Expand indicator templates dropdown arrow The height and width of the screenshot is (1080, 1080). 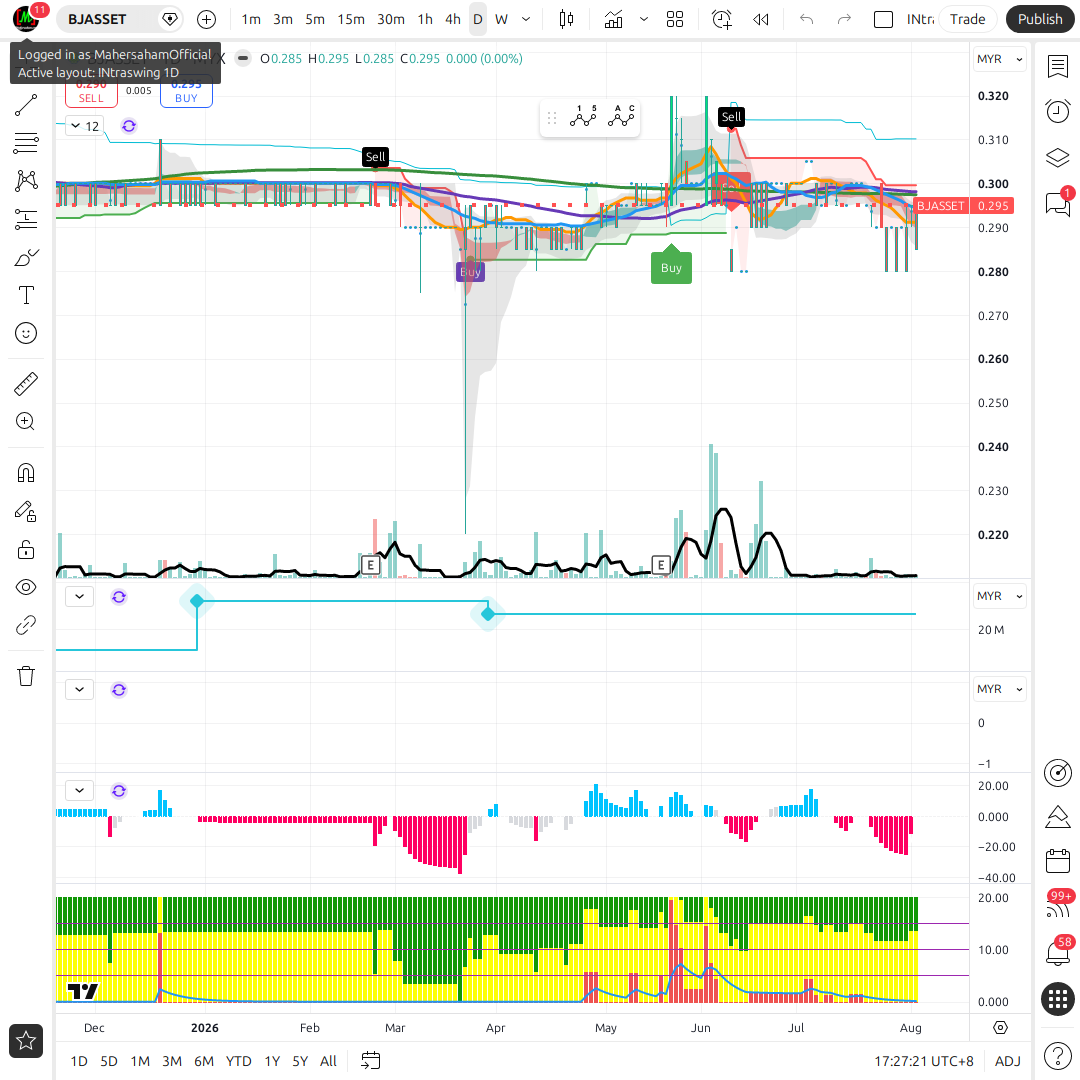click(643, 19)
